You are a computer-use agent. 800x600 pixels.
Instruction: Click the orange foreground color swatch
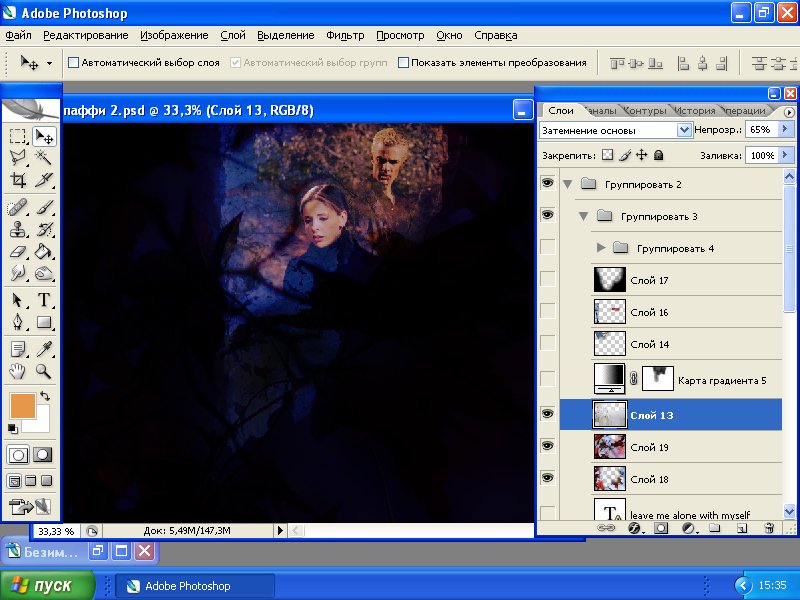click(22, 405)
